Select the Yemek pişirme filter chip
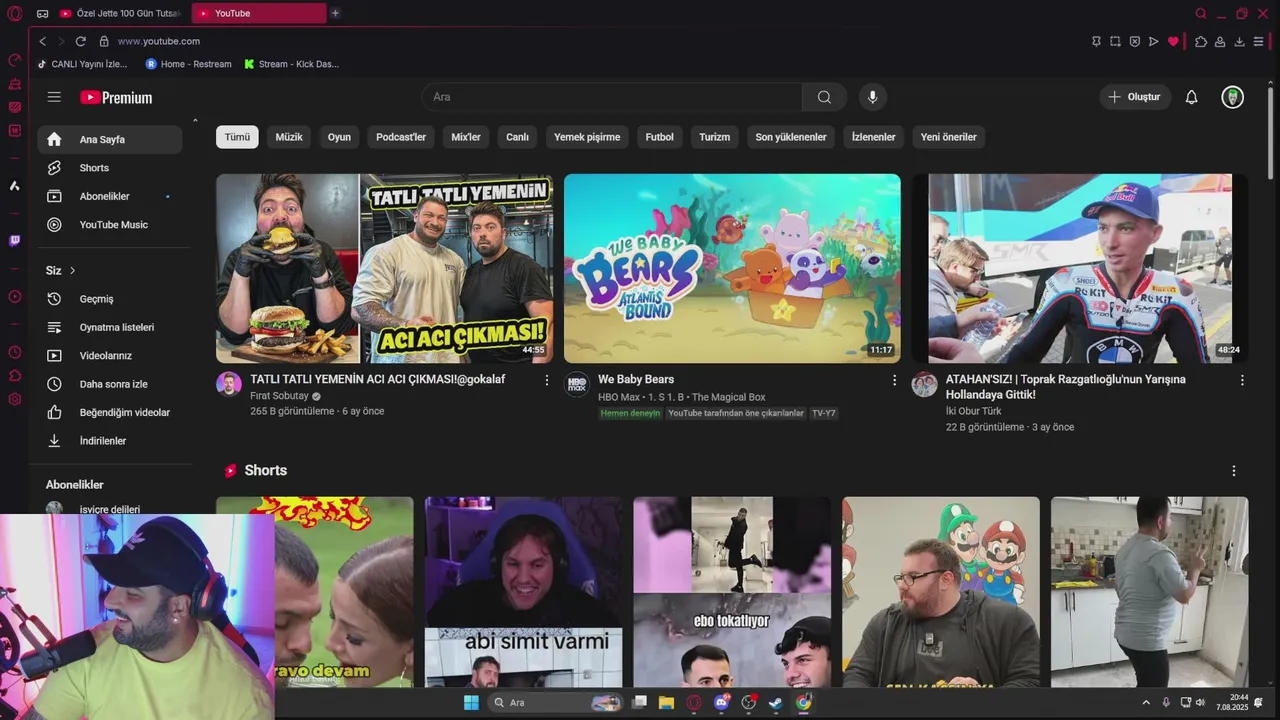 tap(587, 137)
